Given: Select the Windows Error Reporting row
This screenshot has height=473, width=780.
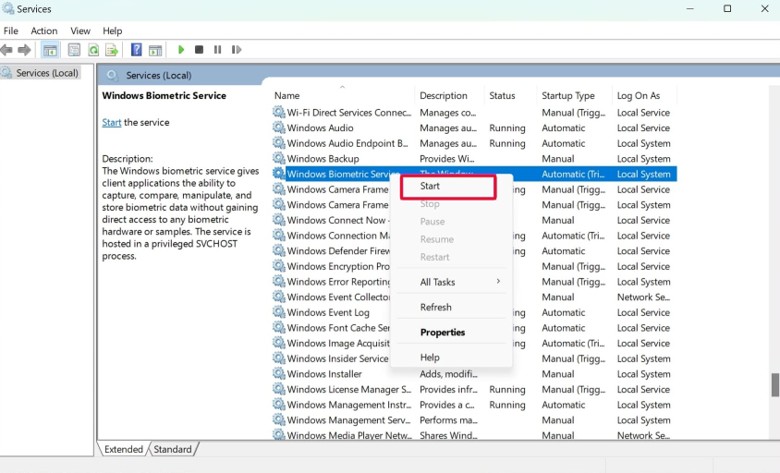Looking at the screenshot, I should coord(474,282).
